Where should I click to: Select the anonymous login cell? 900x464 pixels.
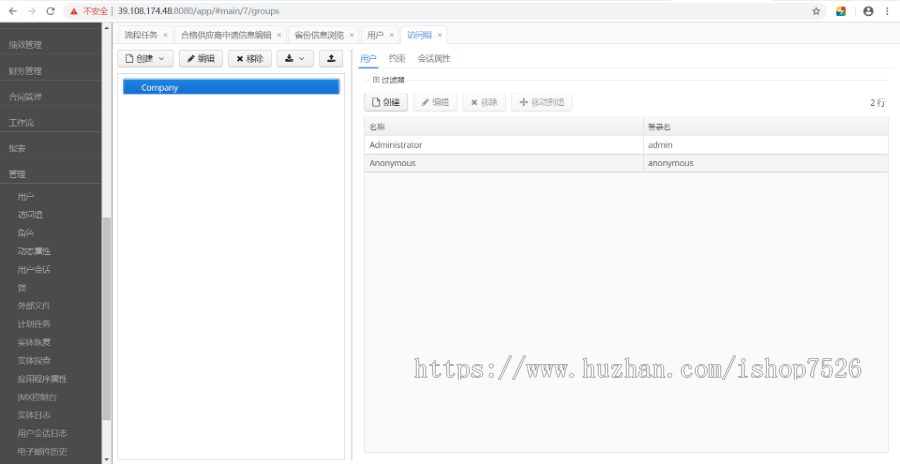pos(766,163)
